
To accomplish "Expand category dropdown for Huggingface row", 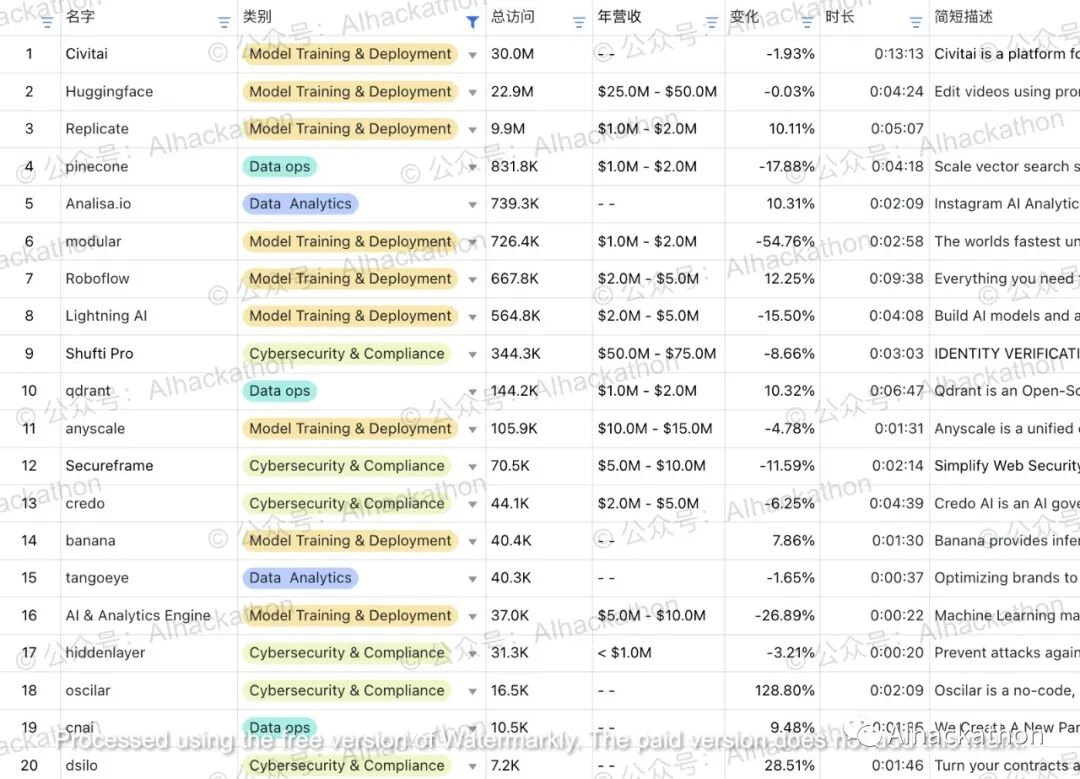I will click(x=472, y=92).
